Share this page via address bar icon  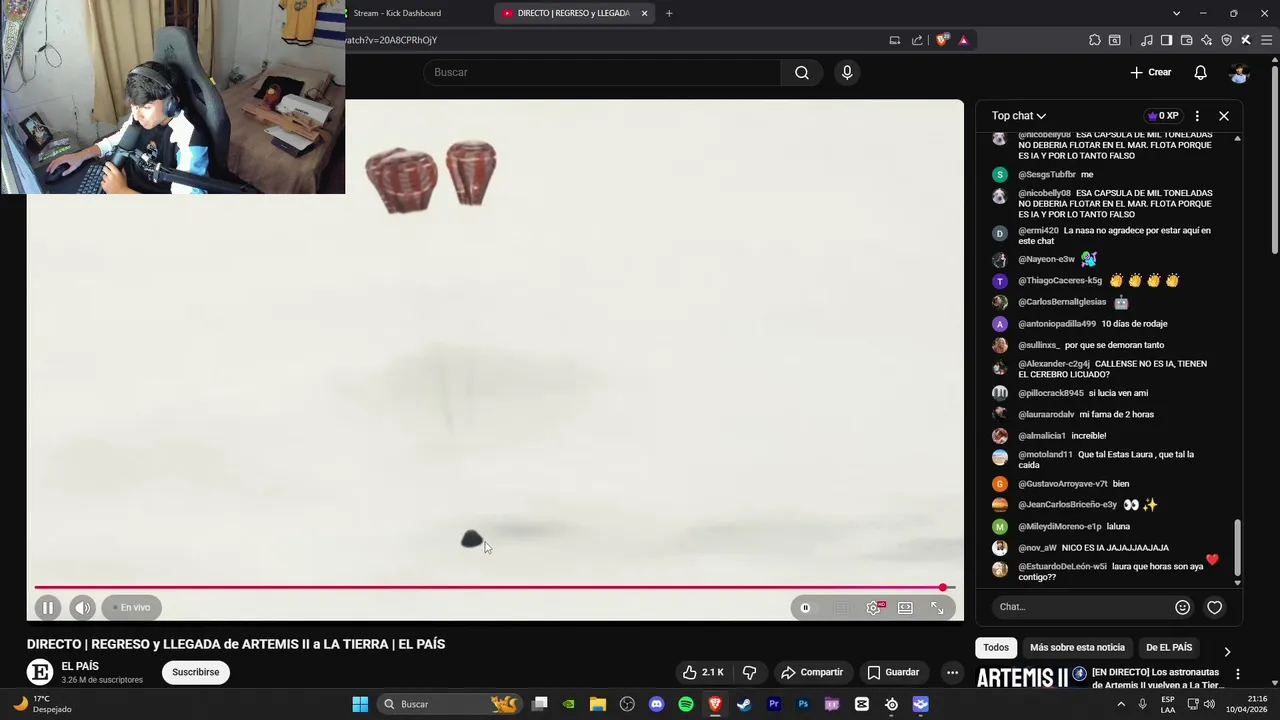coord(917,40)
